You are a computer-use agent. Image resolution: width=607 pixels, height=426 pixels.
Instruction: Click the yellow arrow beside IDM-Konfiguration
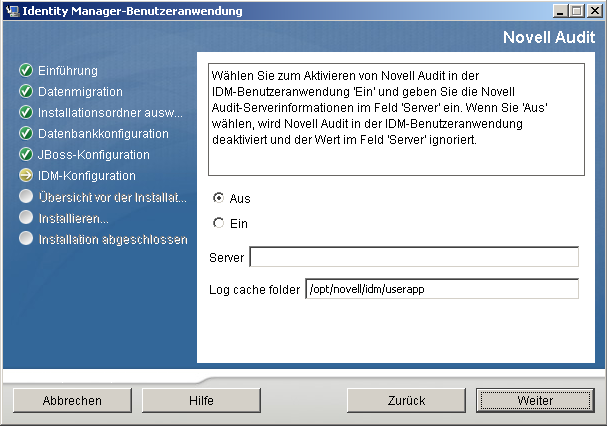[26, 175]
